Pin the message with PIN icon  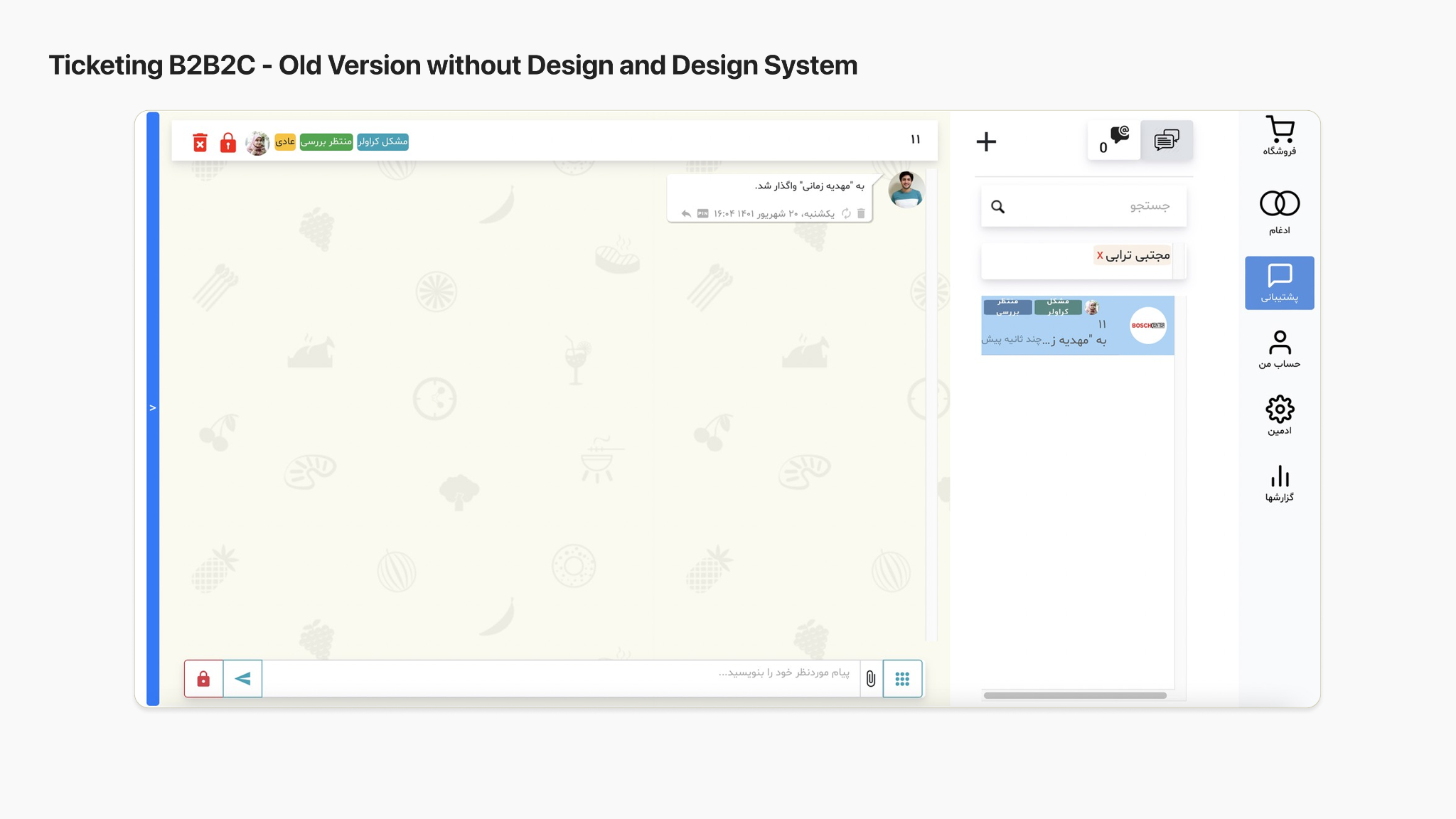(x=702, y=213)
